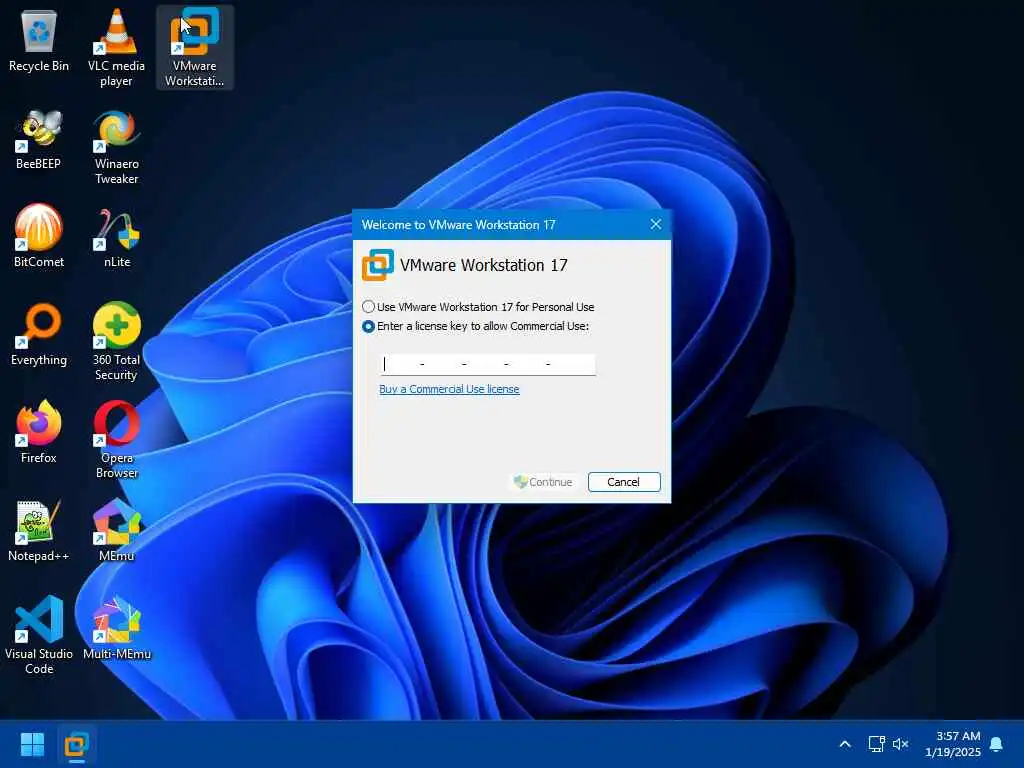Select the Opera Browser shortcut
Screen dimensions: 1024x768
(116, 439)
